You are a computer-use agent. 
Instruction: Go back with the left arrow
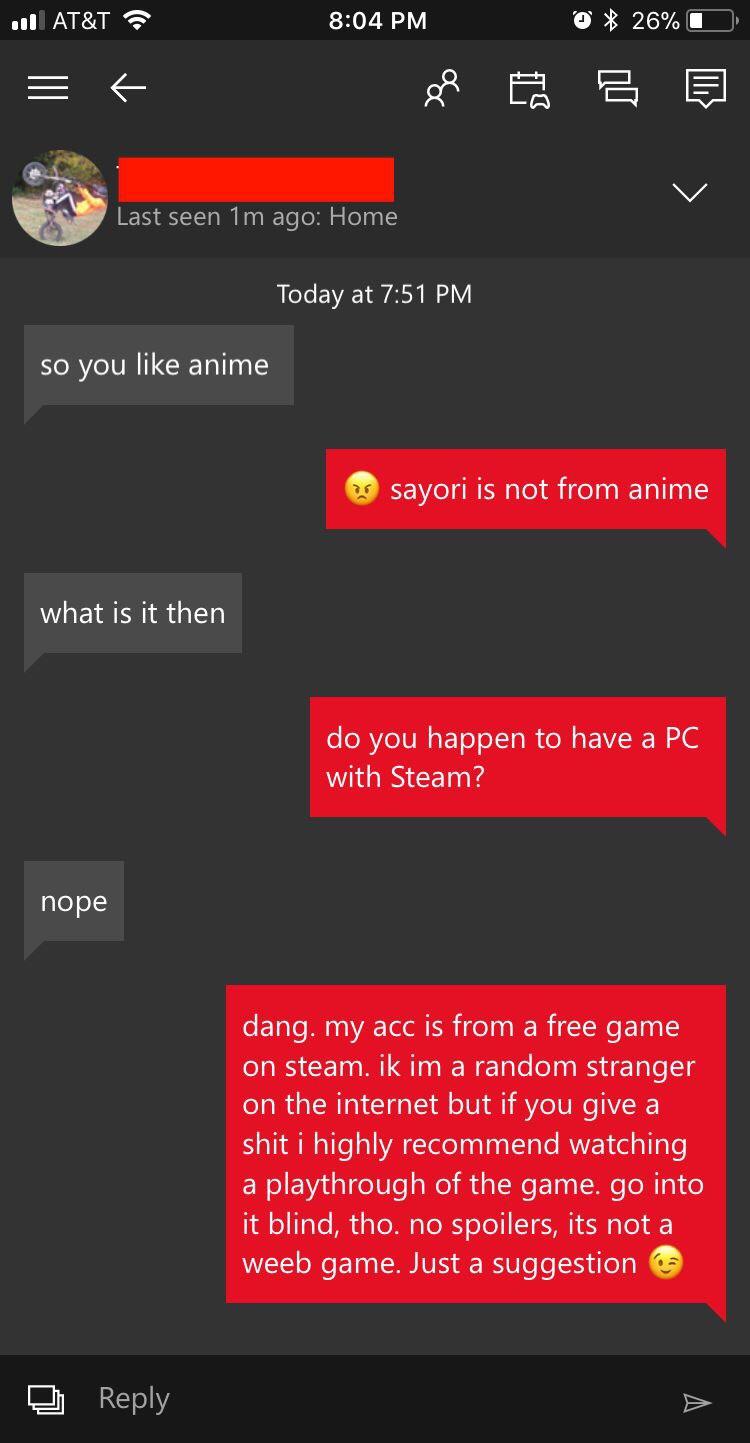pyautogui.click(x=128, y=88)
